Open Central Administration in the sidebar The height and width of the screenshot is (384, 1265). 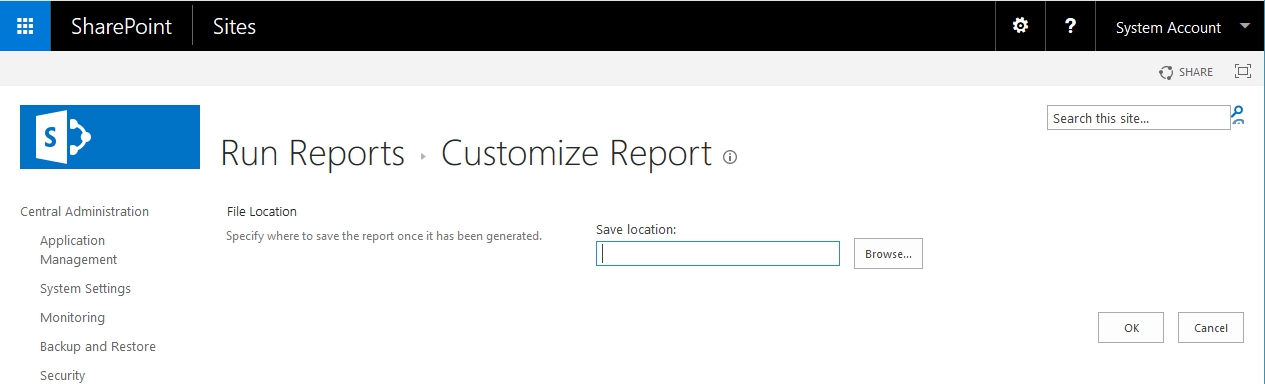84,211
